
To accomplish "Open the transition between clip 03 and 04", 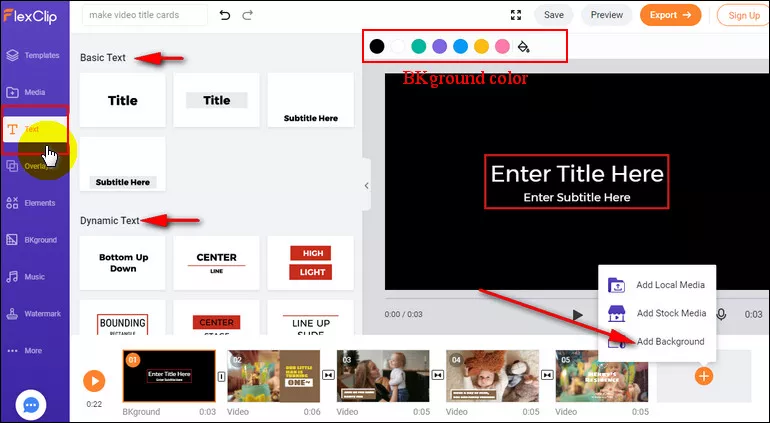I will 438,375.
